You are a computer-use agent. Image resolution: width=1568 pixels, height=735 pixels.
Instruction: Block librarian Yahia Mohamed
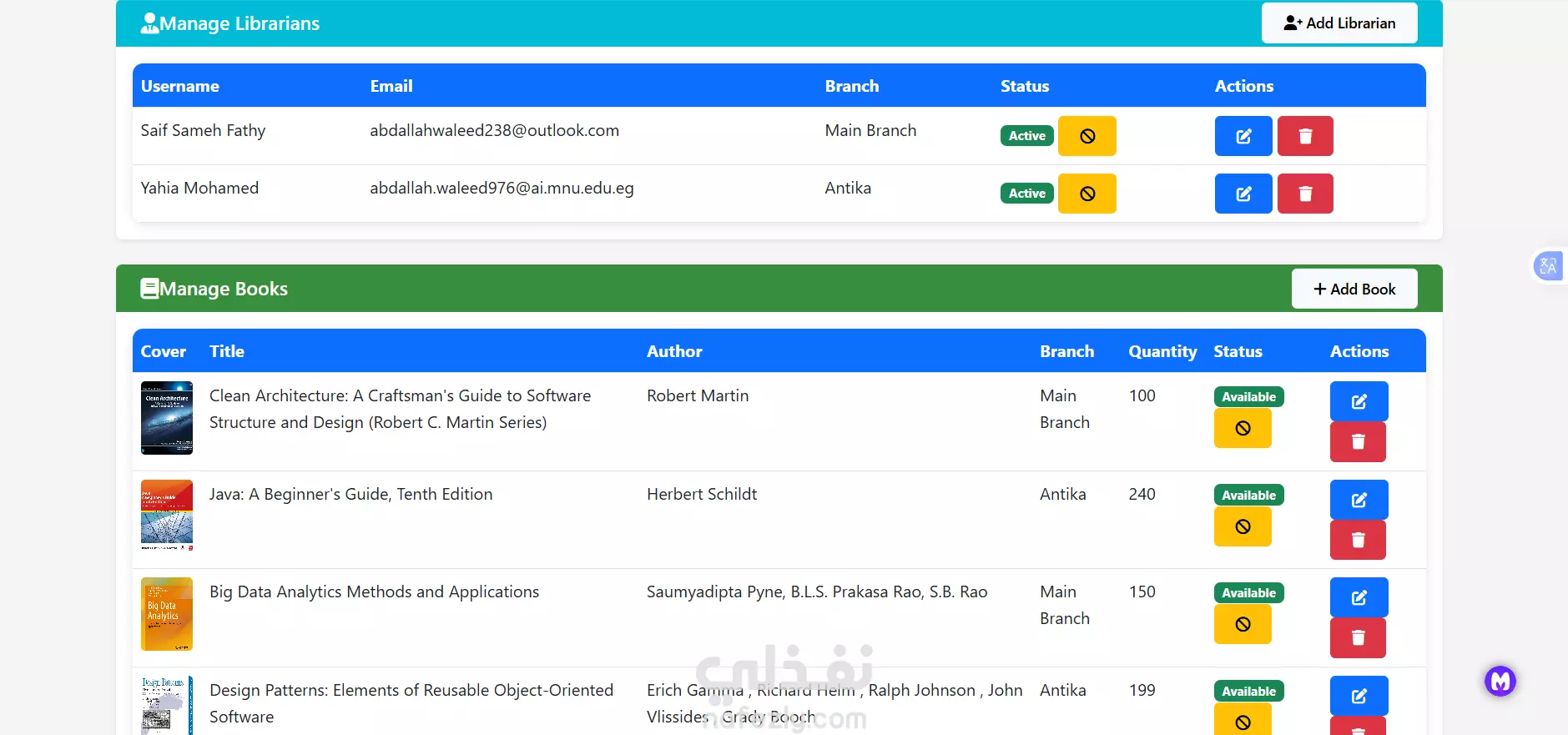1087,194
